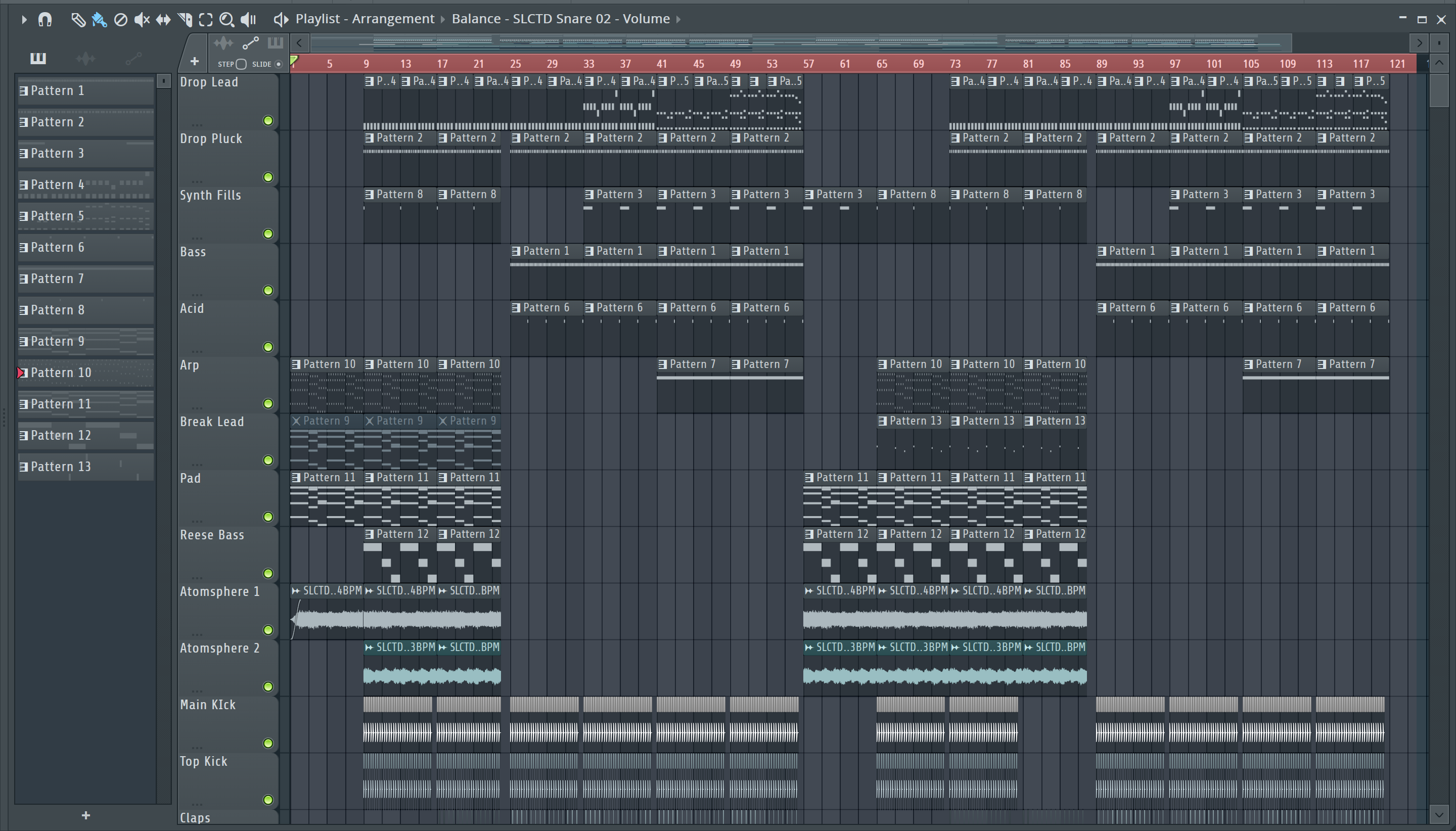Mute the Break Lead track

(267, 460)
